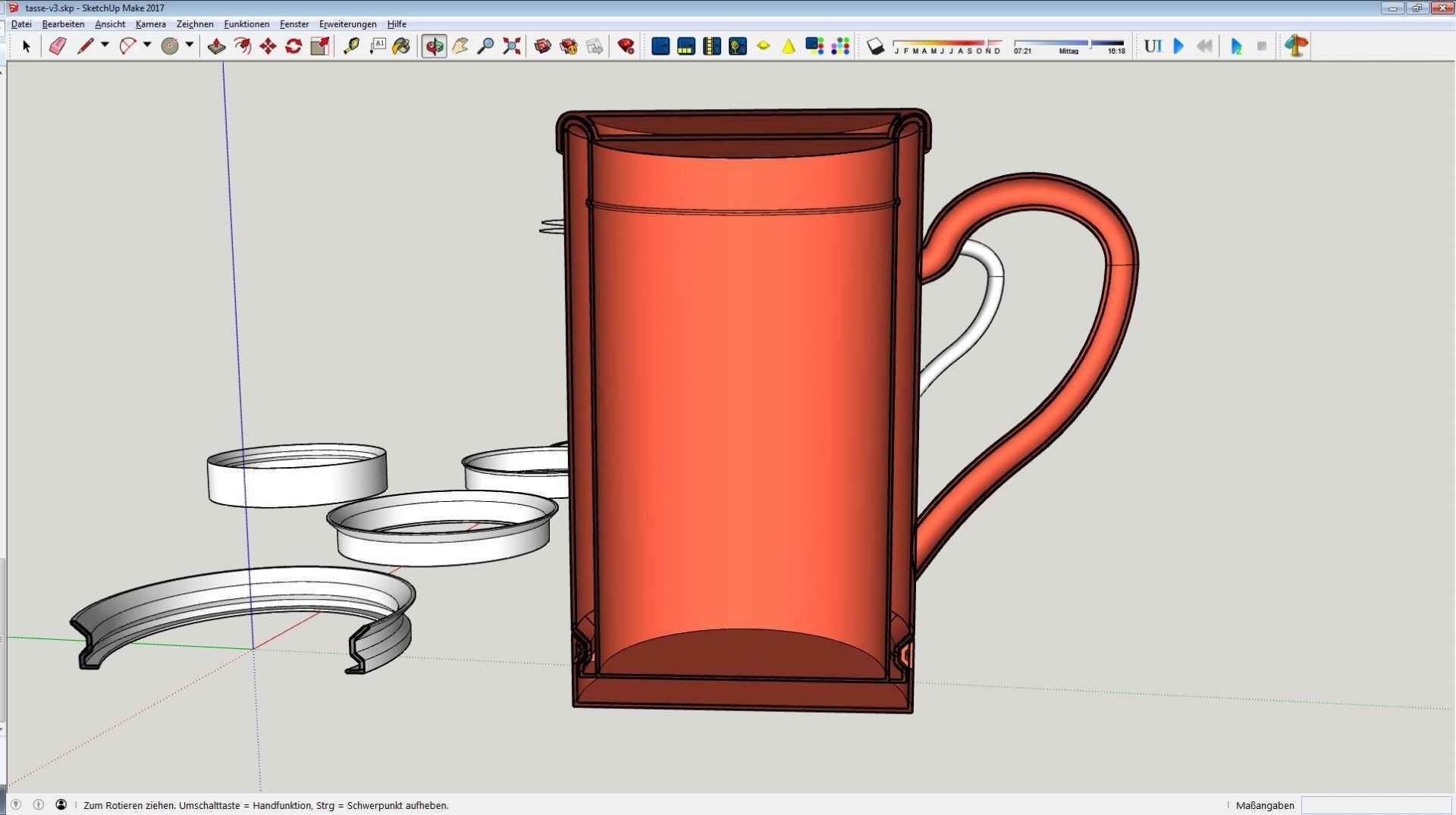Viewport: 1456px width, 815px height.
Task: Select the Eraser tool
Action: pyautogui.click(x=58, y=46)
